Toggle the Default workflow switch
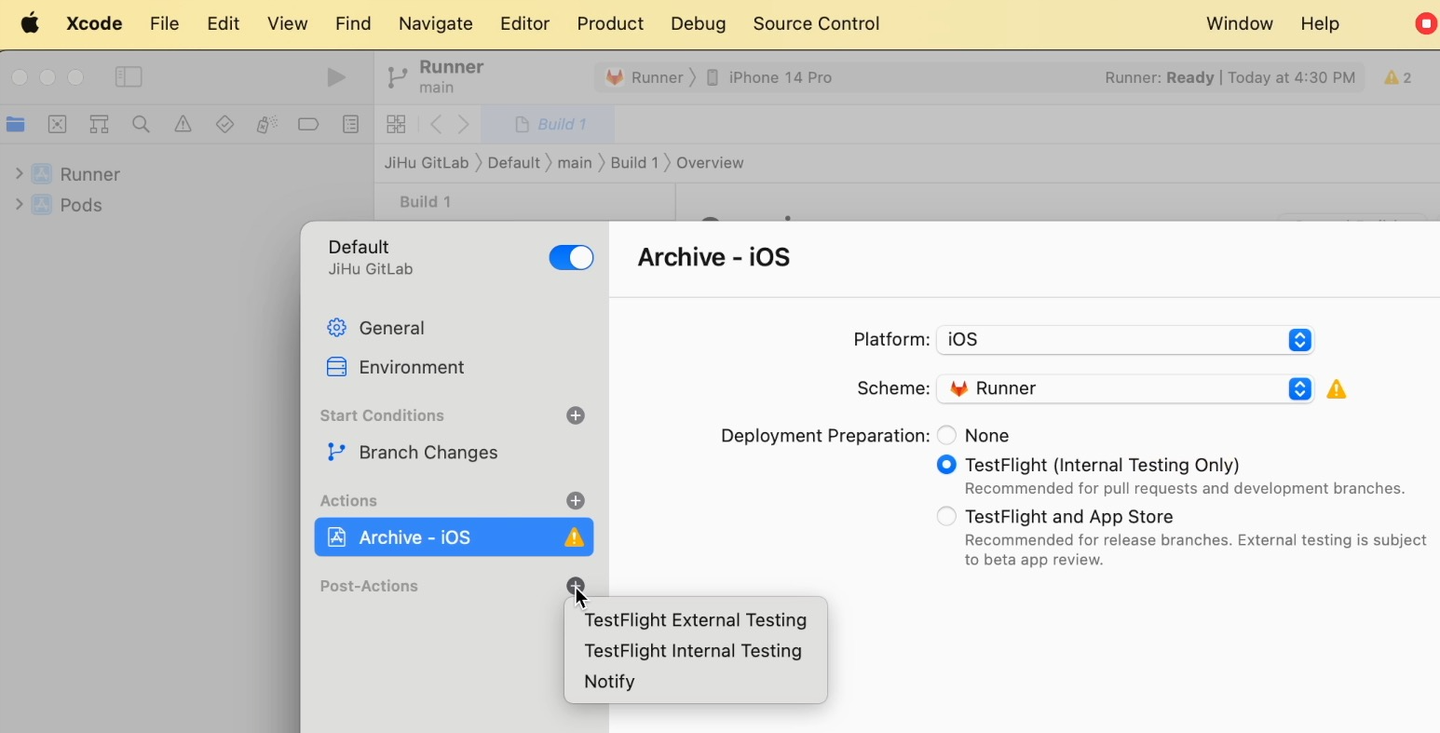Screen dimensions: 1440x733 coord(571,257)
